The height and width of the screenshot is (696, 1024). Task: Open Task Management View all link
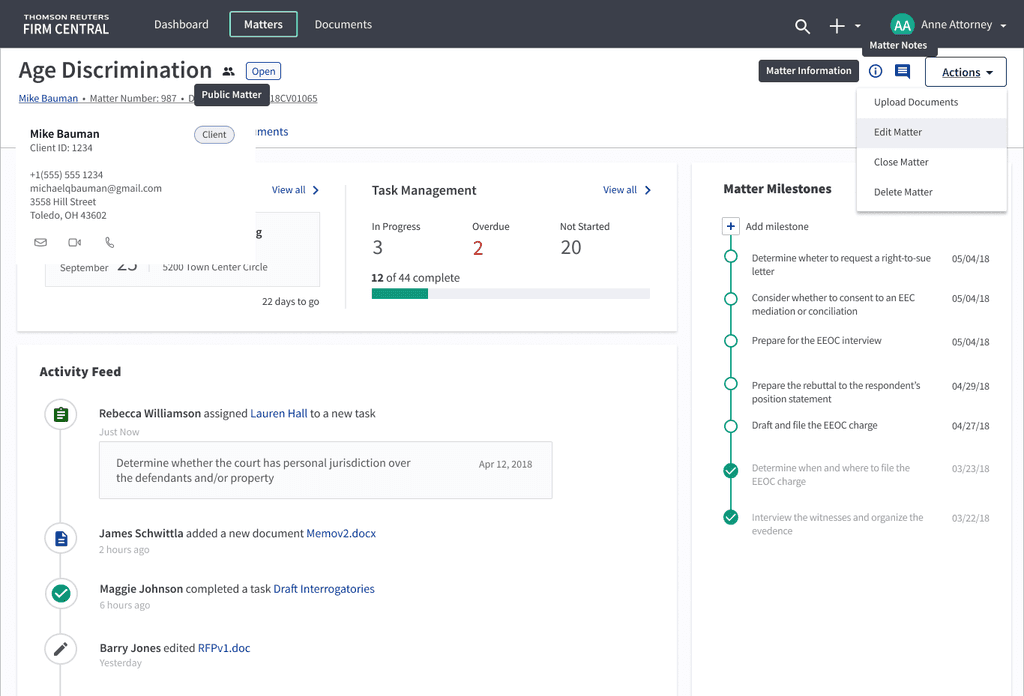click(x=620, y=190)
